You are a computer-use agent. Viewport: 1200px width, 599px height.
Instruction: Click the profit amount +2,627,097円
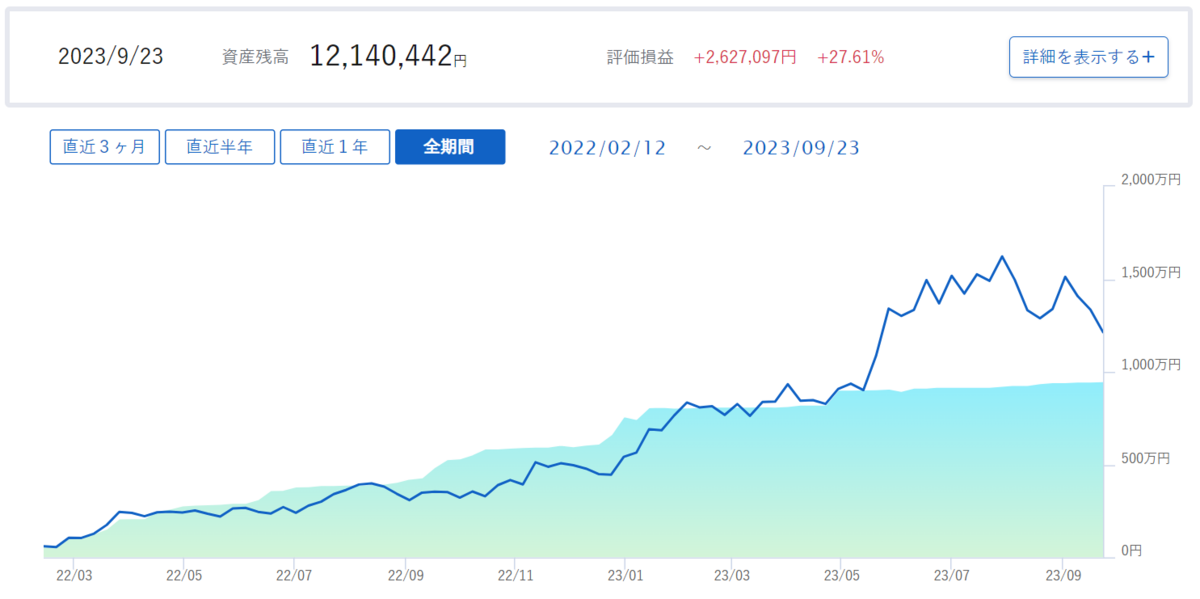pos(745,58)
